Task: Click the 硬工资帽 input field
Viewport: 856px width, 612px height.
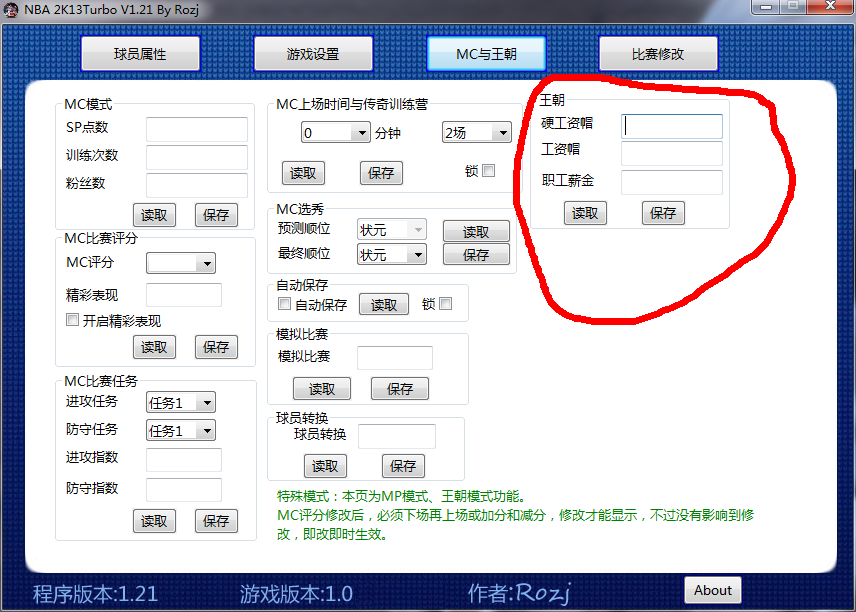Action: tap(671, 126)
